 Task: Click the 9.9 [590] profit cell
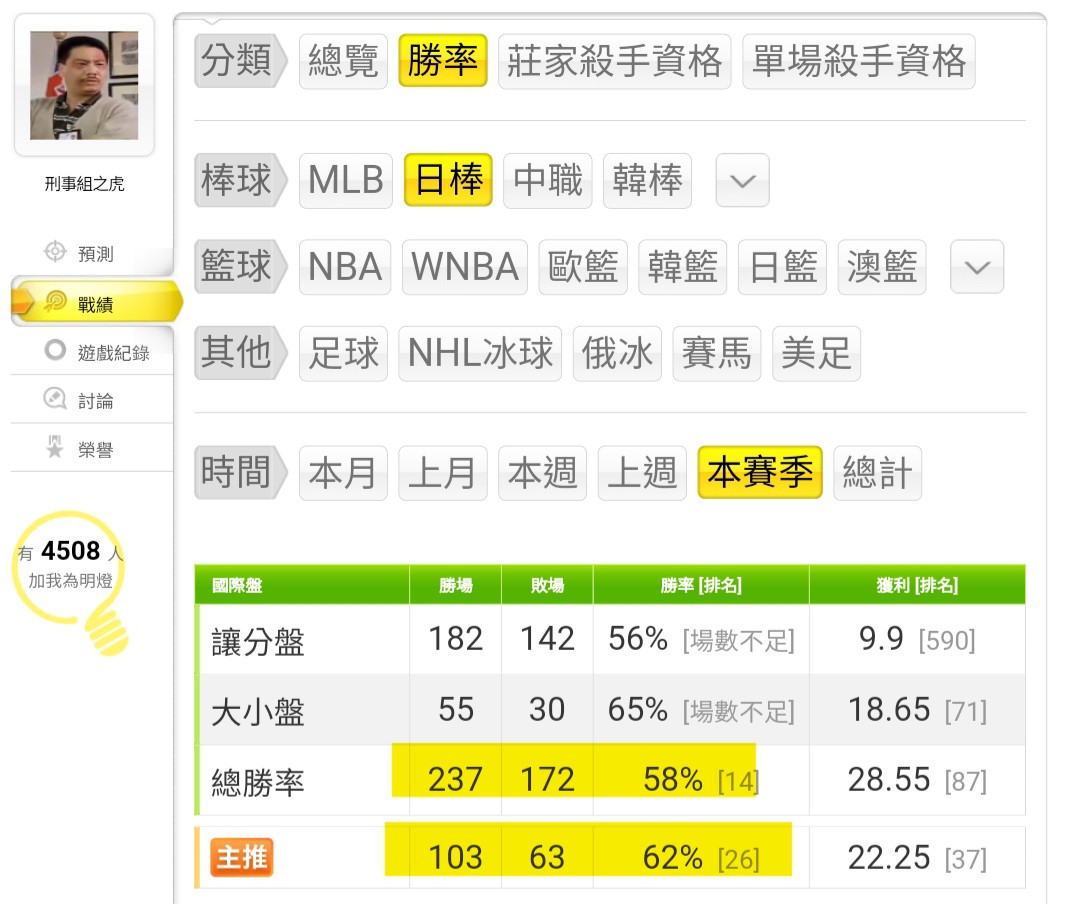917,639
